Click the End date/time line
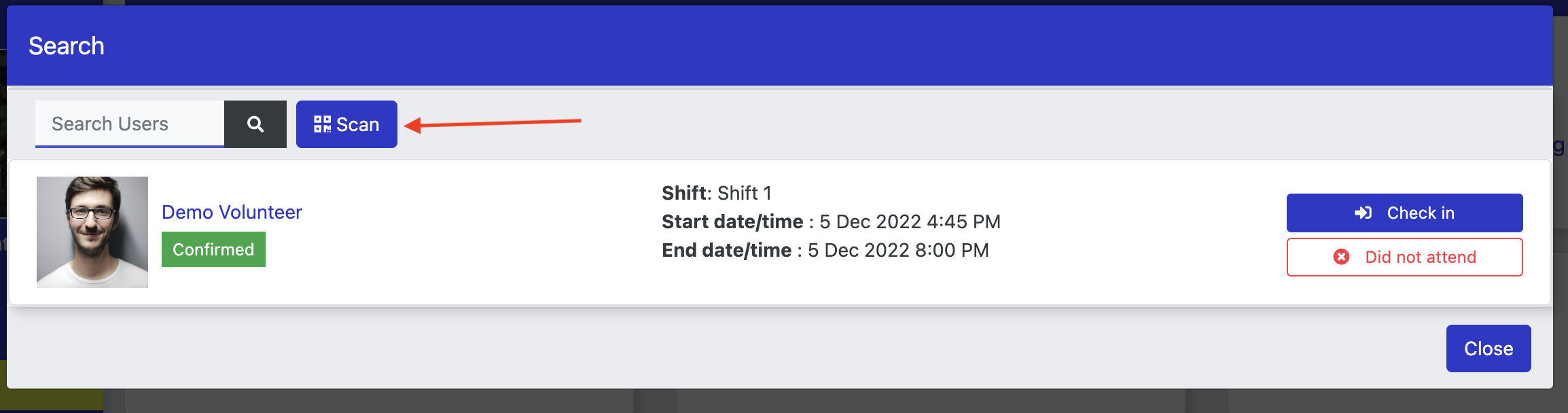 [825, 250]
